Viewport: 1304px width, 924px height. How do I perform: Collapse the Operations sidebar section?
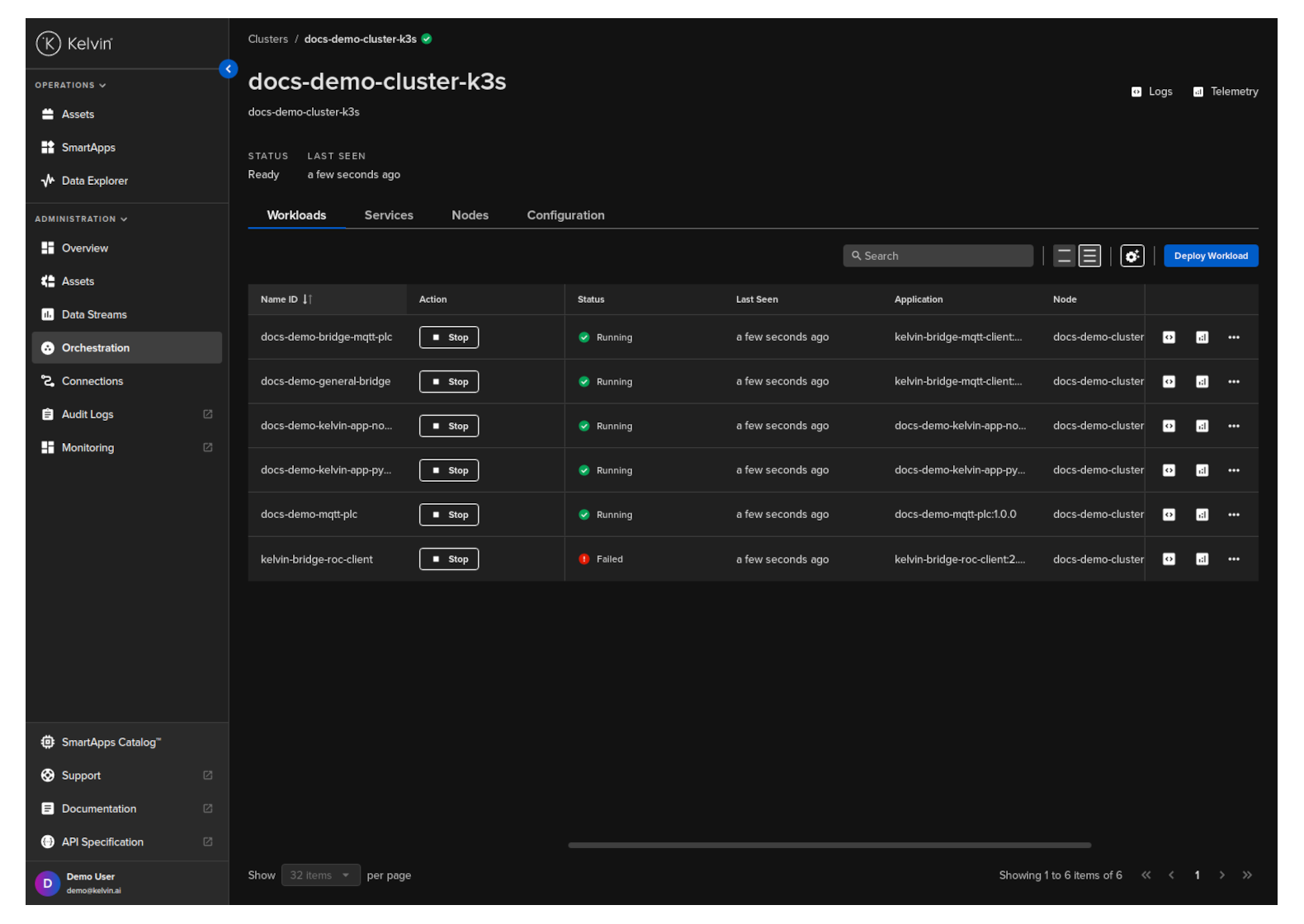(70, 85)
